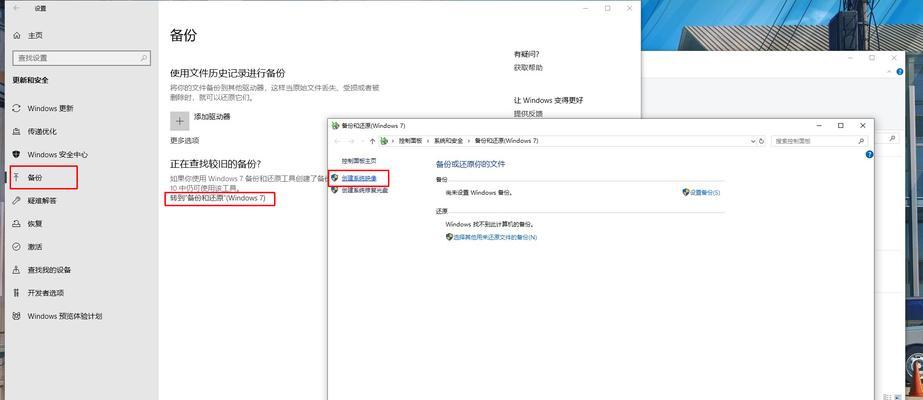Viewport: 923px width, 400px height.
Task: Click 创建系统修复光盘 link
Action: pos(364,191)
